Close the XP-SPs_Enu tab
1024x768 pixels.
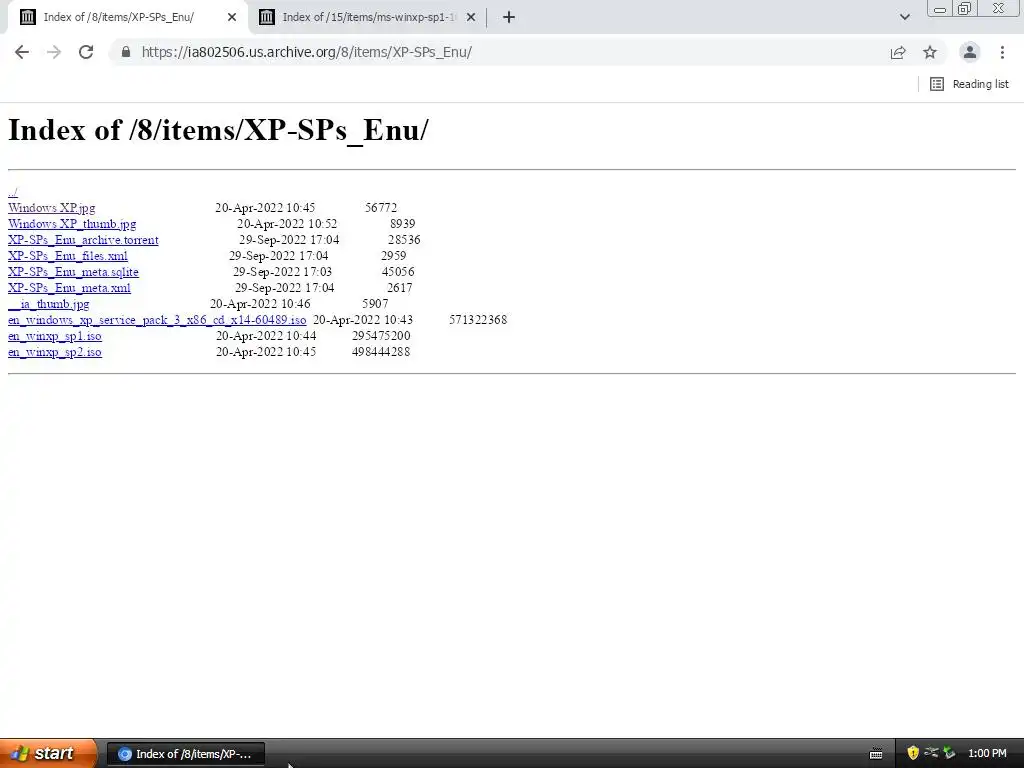pyautogui.click(x=232, y=18)
